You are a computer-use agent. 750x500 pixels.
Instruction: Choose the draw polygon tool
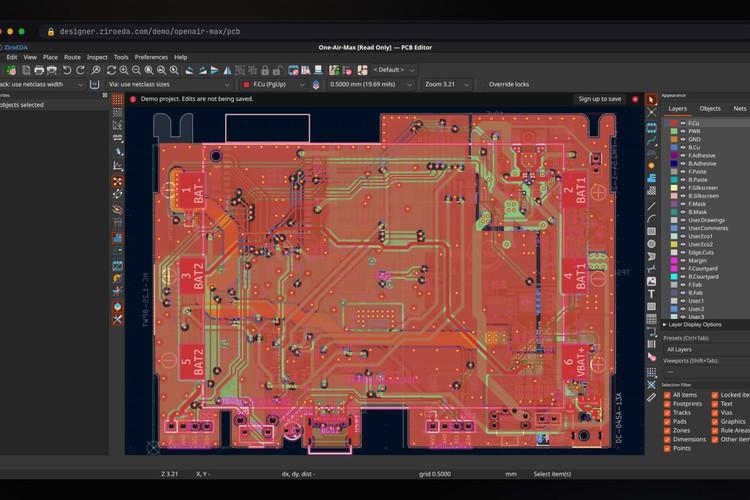[x=651, y=256]
